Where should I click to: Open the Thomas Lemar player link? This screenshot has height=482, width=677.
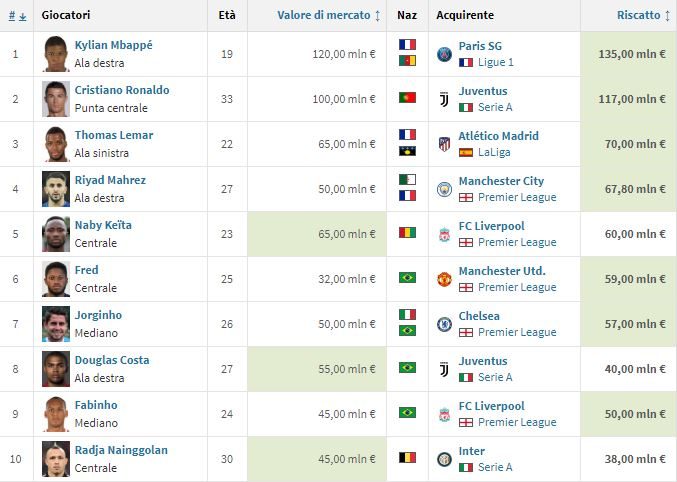pos(114,135)
